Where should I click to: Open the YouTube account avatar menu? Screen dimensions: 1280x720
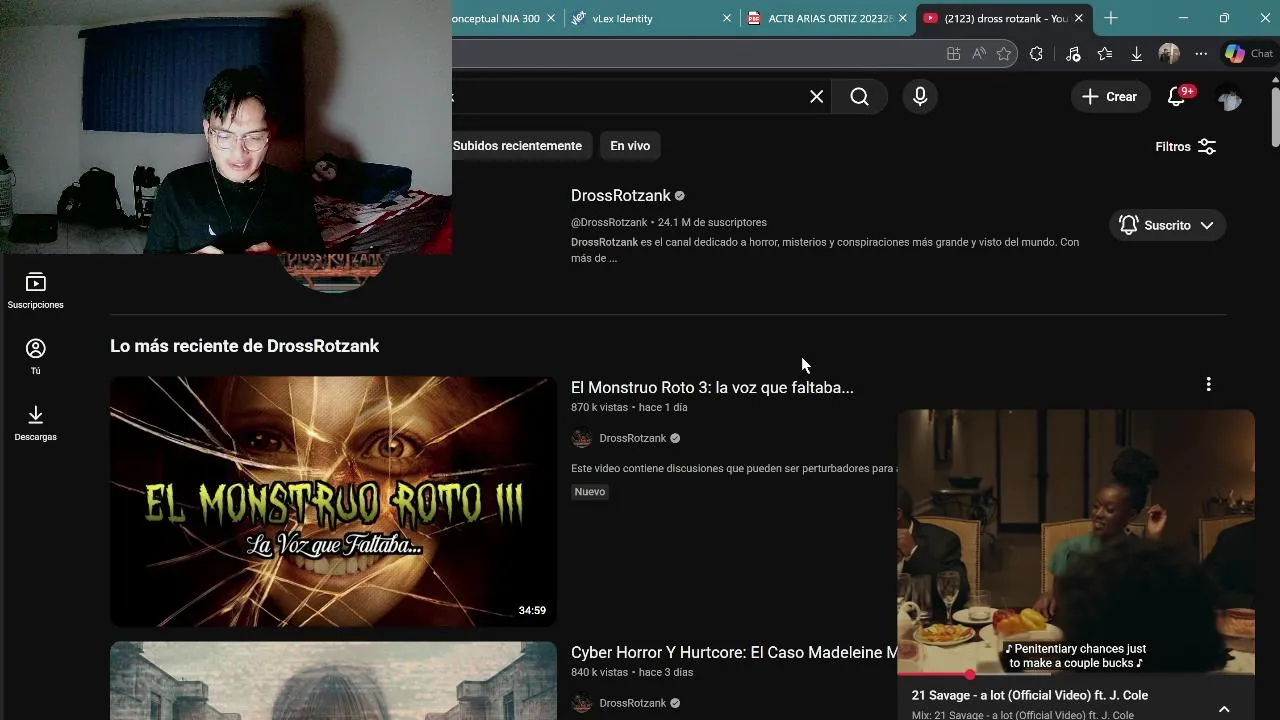1229,97
